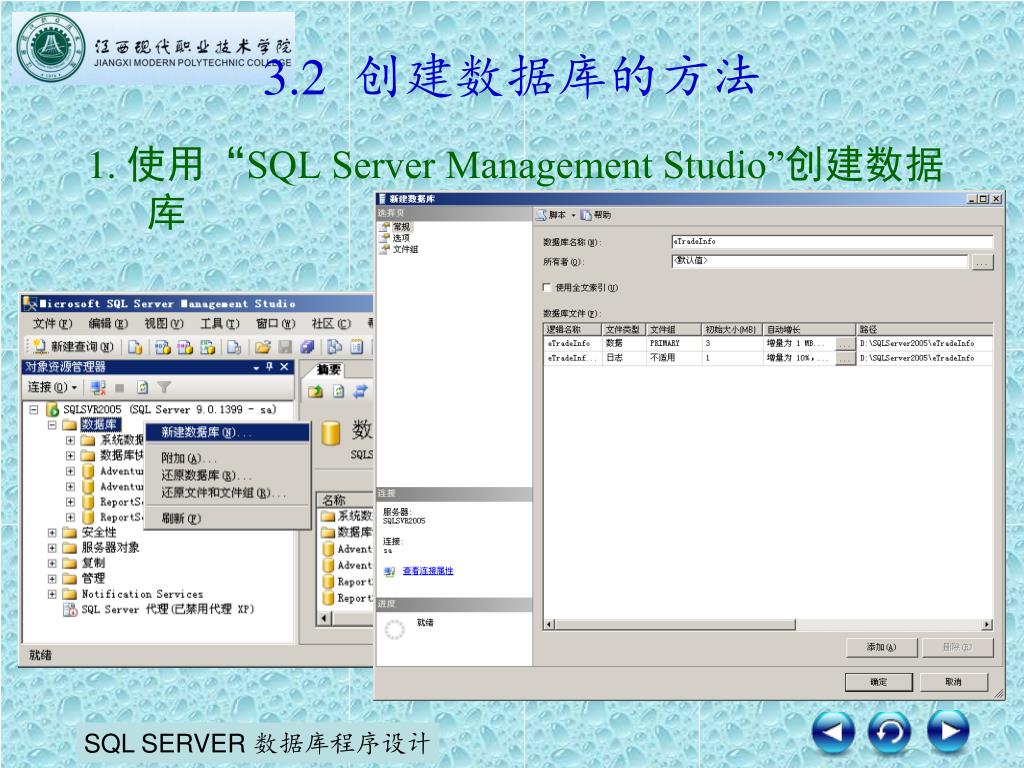Screen dimensions: 1024x768
Task: Open the 对象资源管理器 panel window-position dropdown arrow
Action: click(x=256, y=368)
